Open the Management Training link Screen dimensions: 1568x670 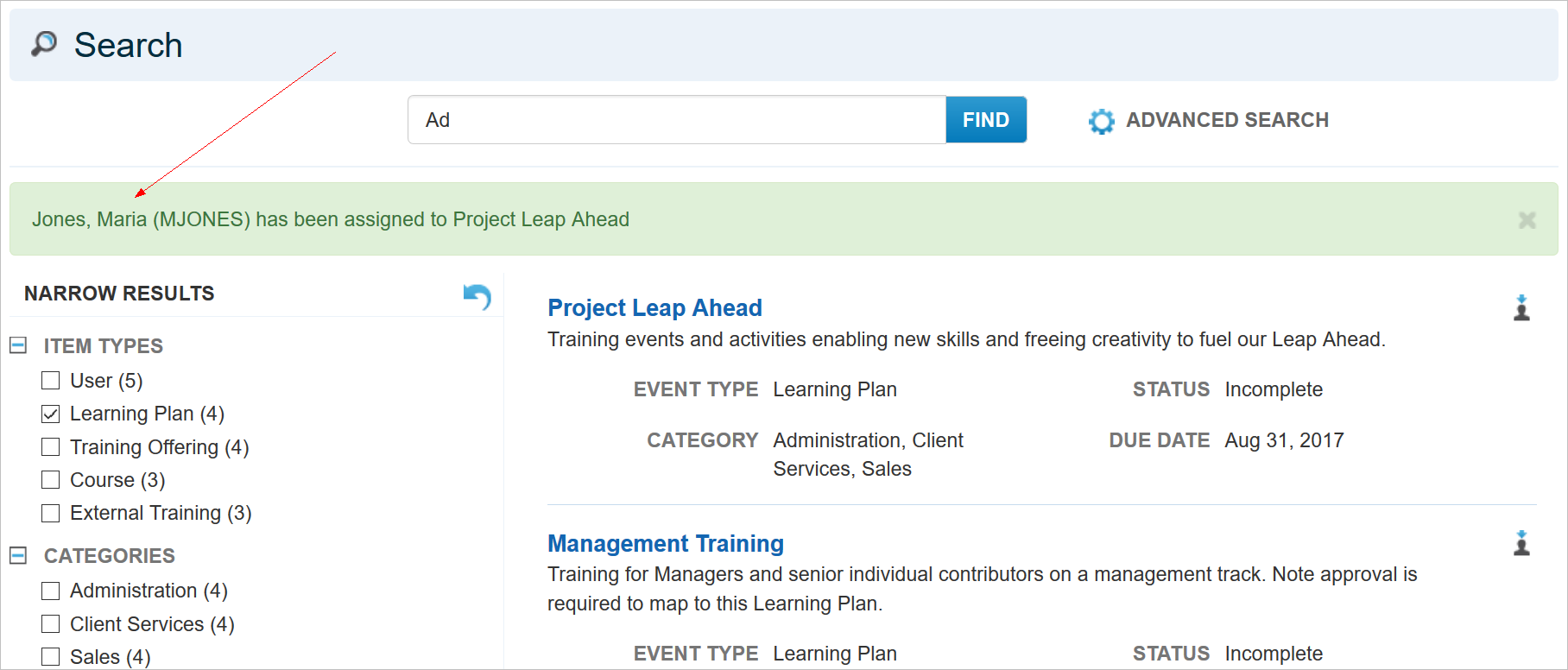665,544
